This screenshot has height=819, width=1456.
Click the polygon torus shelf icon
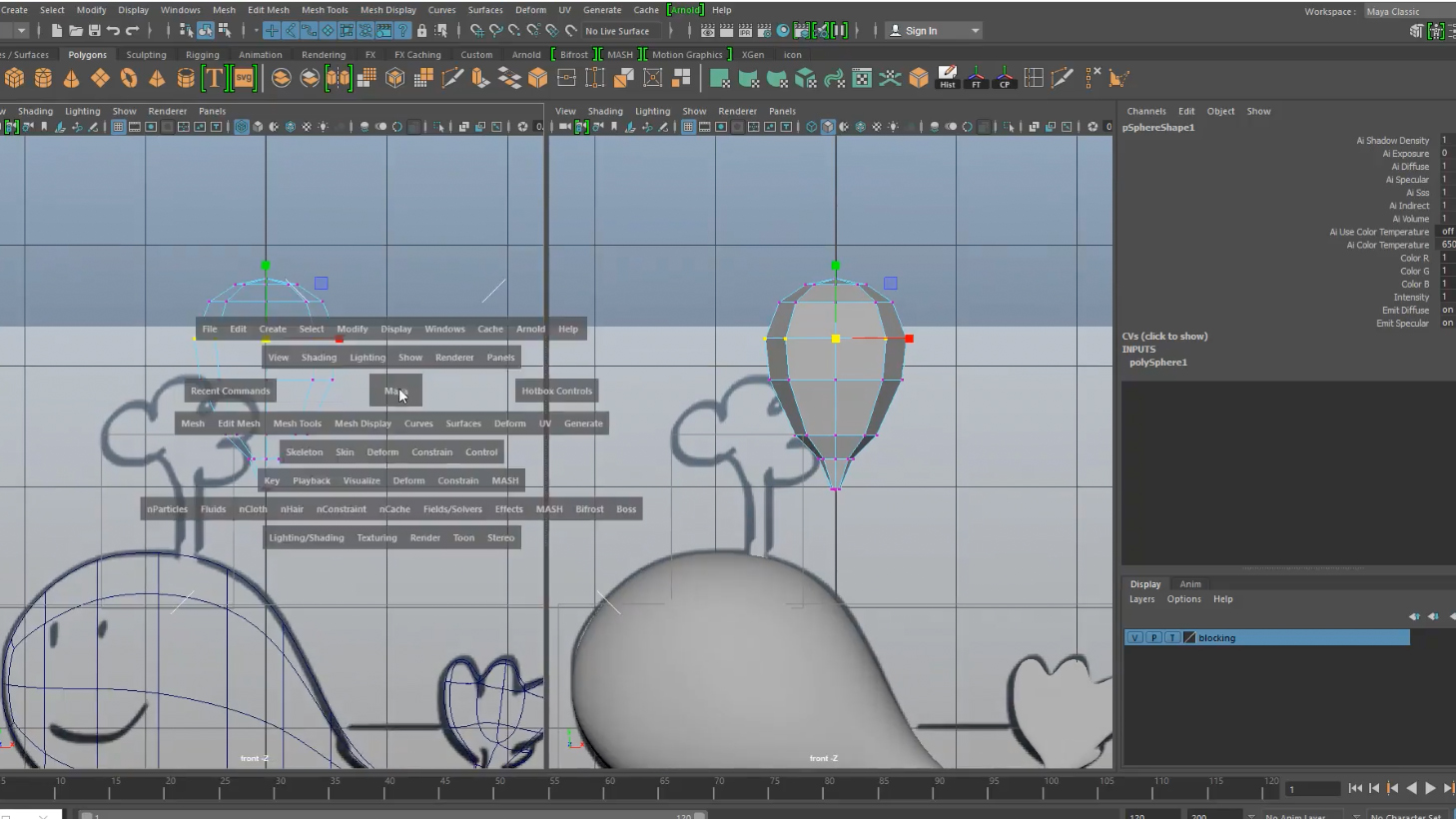(x=129, y=78)
